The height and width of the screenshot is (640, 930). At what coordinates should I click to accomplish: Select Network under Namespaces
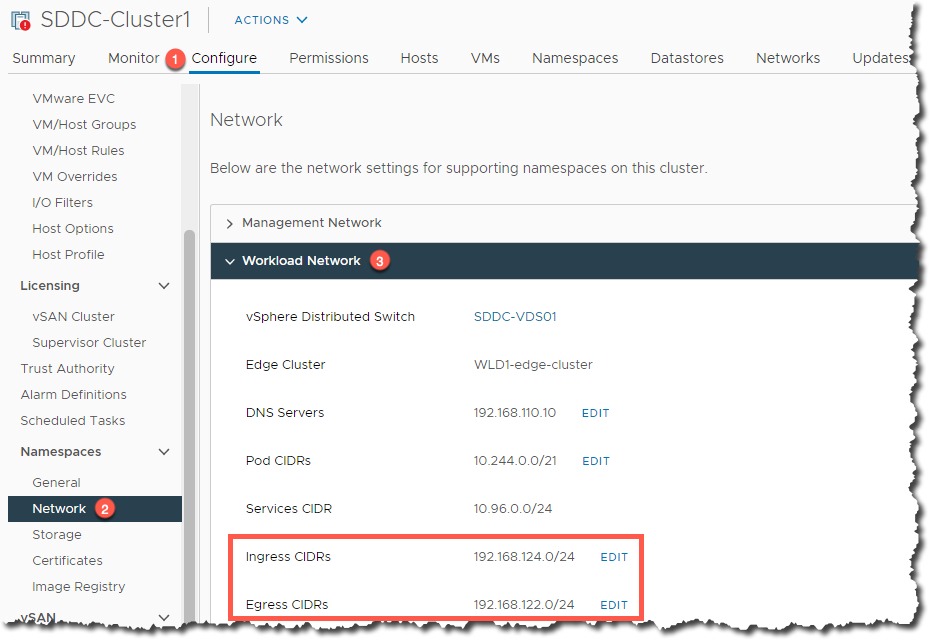click(x=95, y=509)
